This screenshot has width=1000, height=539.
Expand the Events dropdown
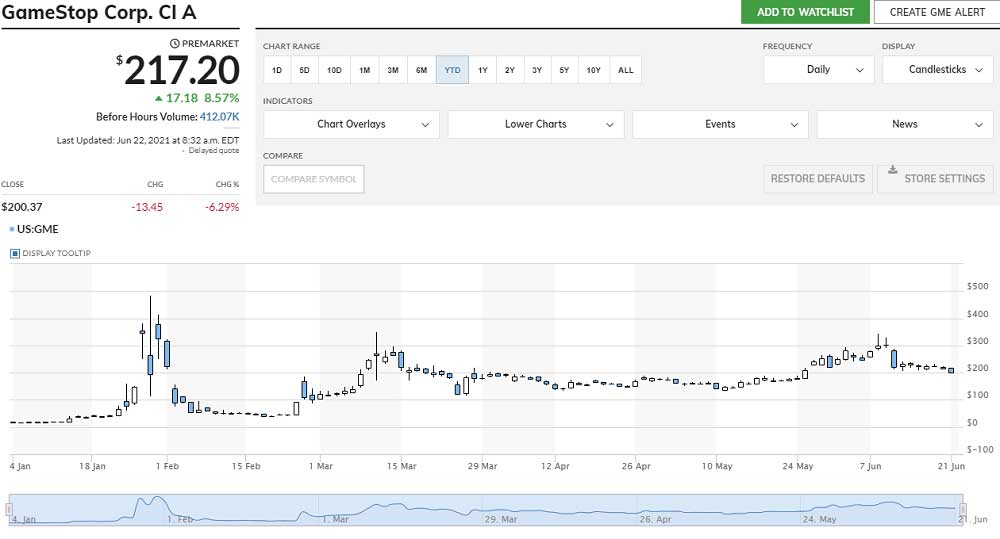(x=720, y=124)
